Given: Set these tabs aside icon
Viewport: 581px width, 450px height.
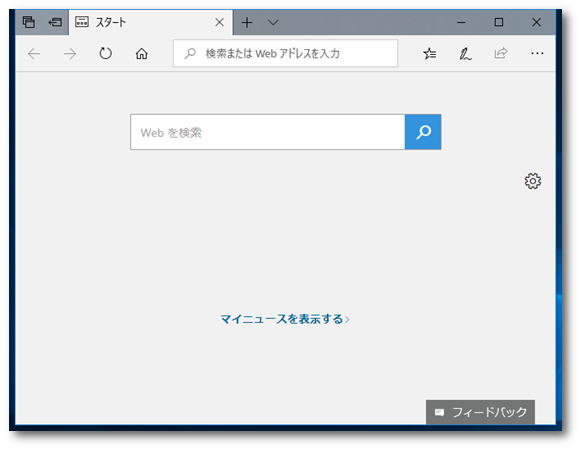Looking at the screenshot, I should click(x=56, y=23).
